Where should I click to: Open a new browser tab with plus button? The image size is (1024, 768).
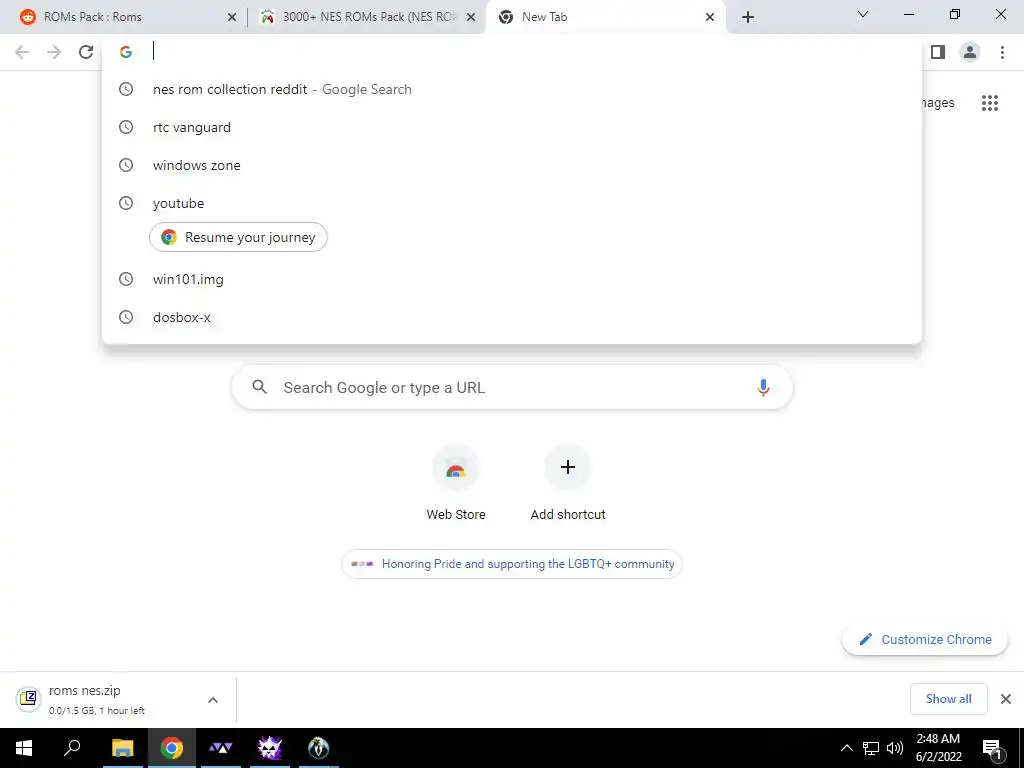pyautogui.click(x=748, y=17)
